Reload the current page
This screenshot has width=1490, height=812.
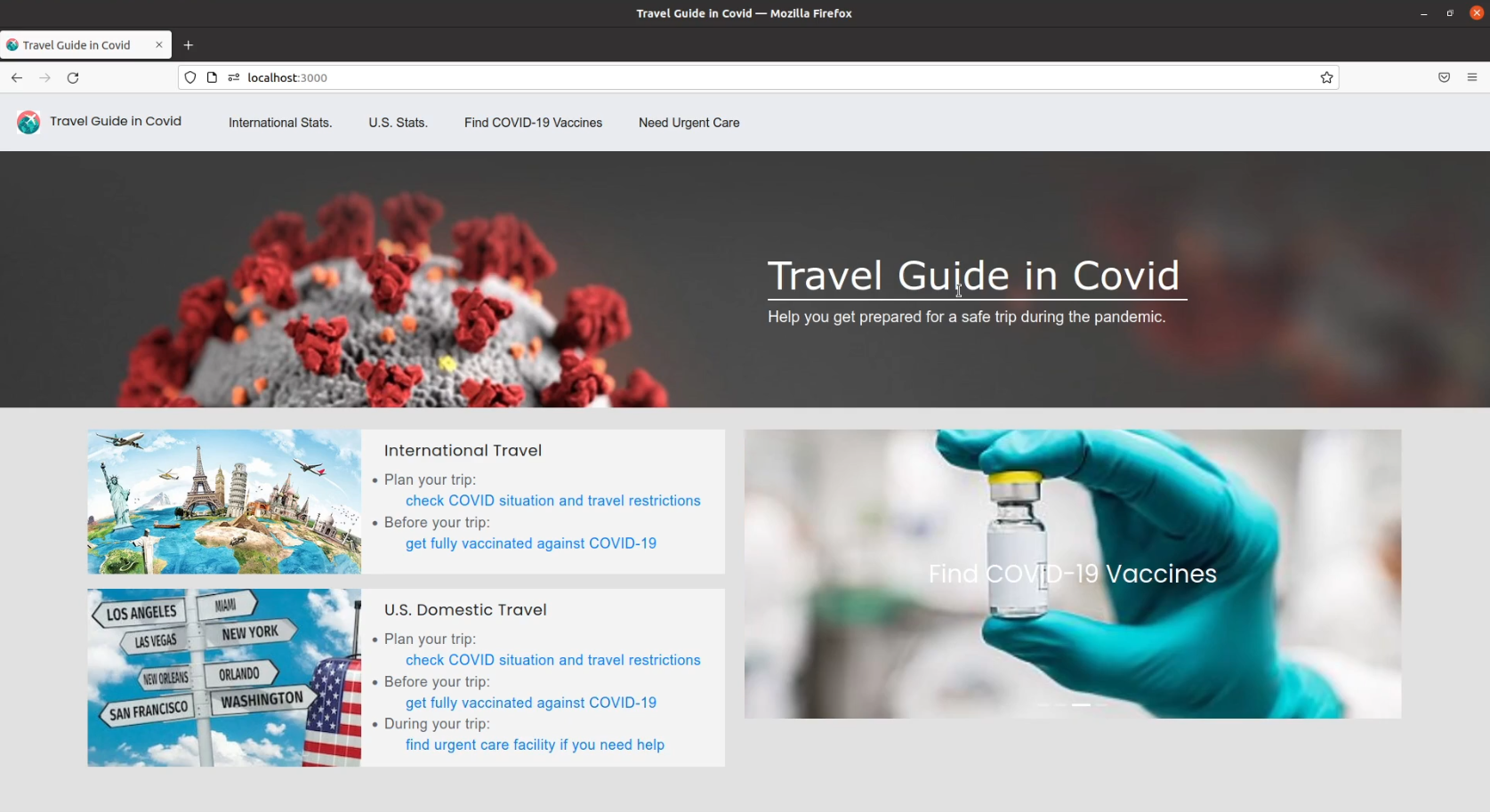[x=73, y=77]
